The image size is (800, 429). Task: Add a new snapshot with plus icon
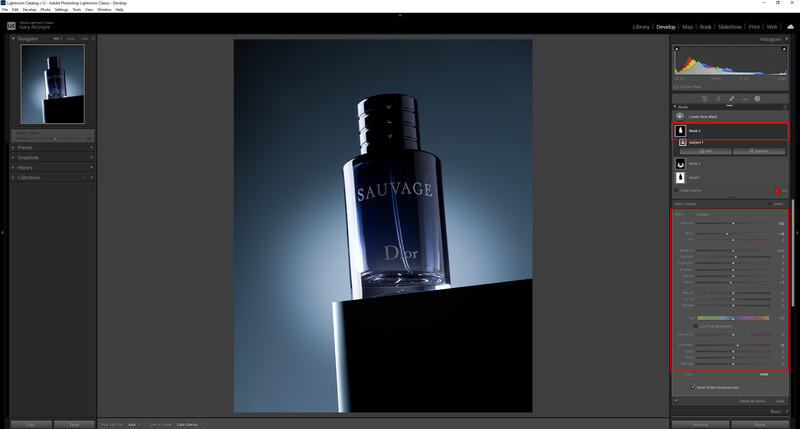pos(91,158)
